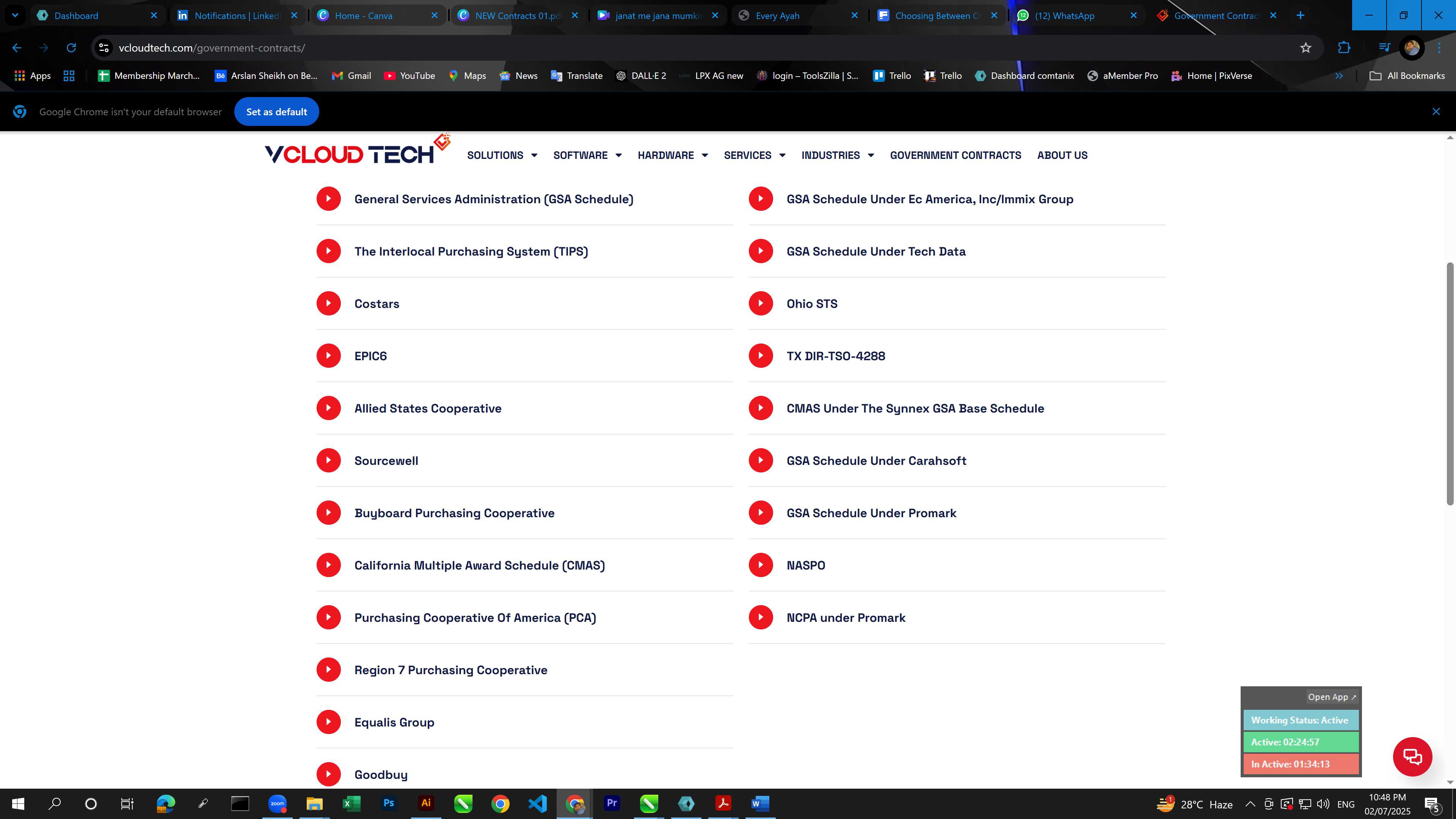The width and height of the screenshot is (1456, 819).
Task: Show hidden system tray icons
Action: click(x=1250, y=804)
